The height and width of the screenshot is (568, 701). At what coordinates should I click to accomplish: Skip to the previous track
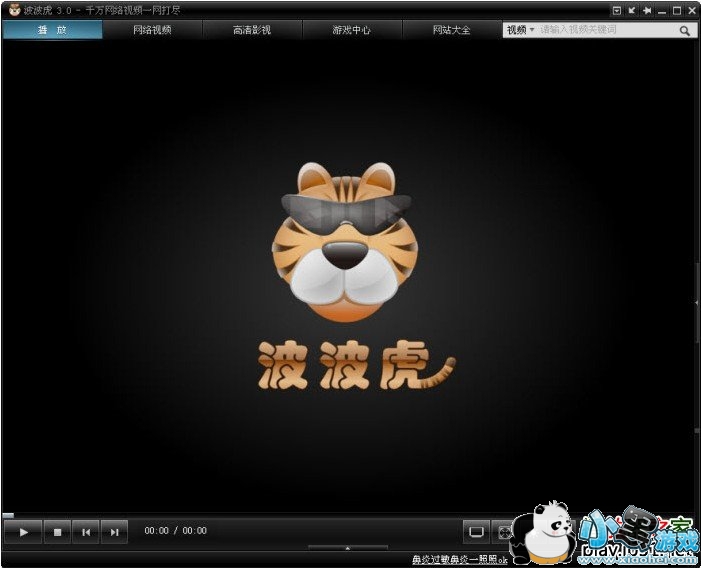pos(86,532)
